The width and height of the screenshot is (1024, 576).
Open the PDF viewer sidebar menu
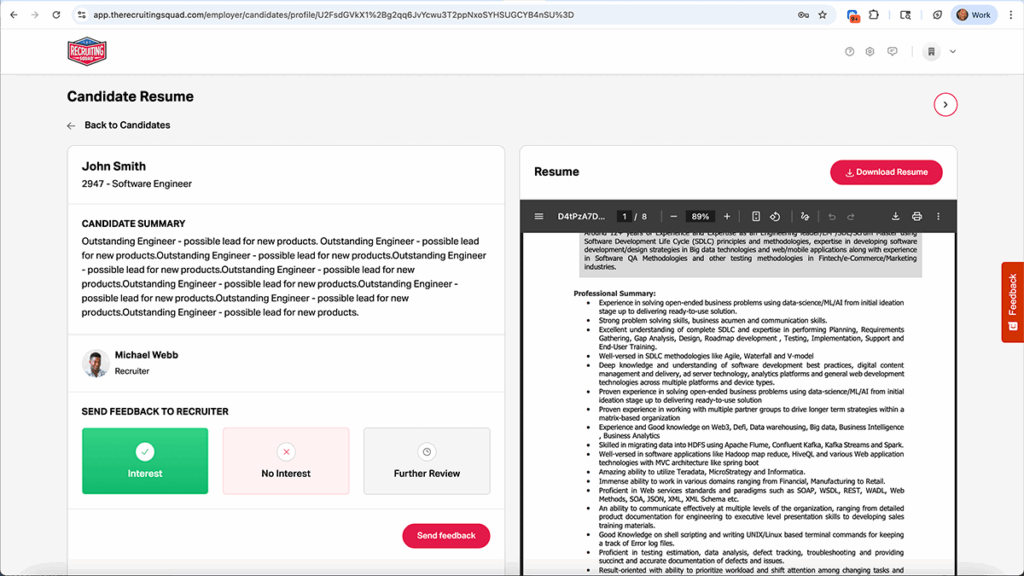tap(539, 216)
